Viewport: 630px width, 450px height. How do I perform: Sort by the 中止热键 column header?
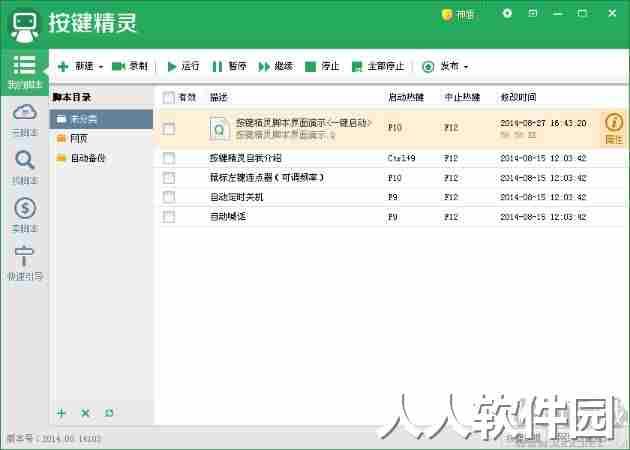(x=462, y=97)
